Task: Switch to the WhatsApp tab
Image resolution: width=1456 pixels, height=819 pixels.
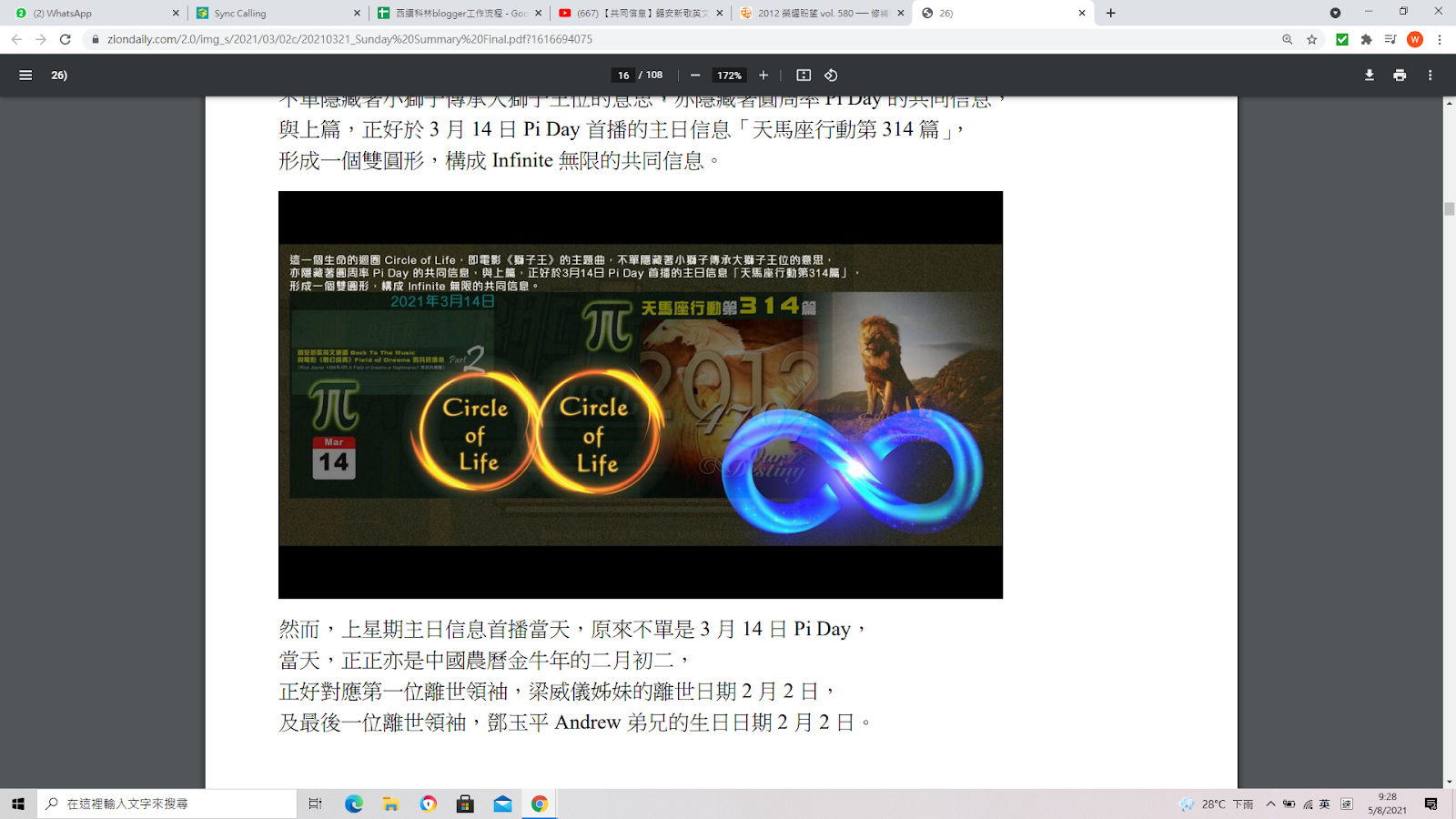Action: (x=94, y=13)
